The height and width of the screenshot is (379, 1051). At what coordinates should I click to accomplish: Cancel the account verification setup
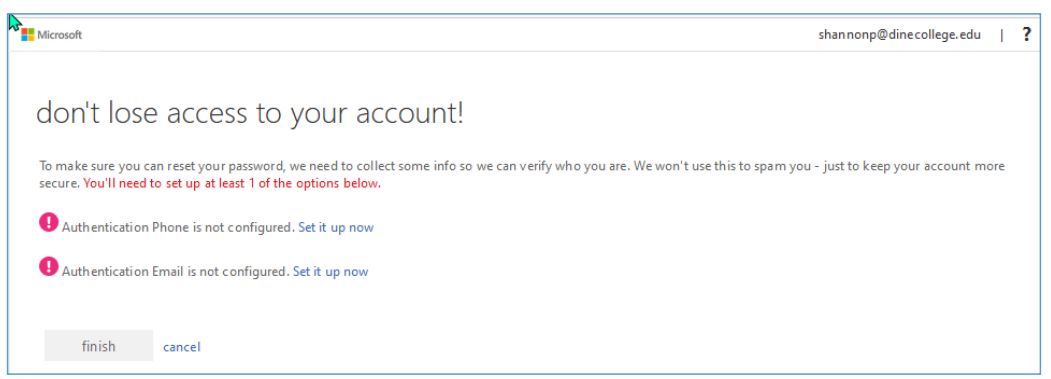click(x=182, y=347)
